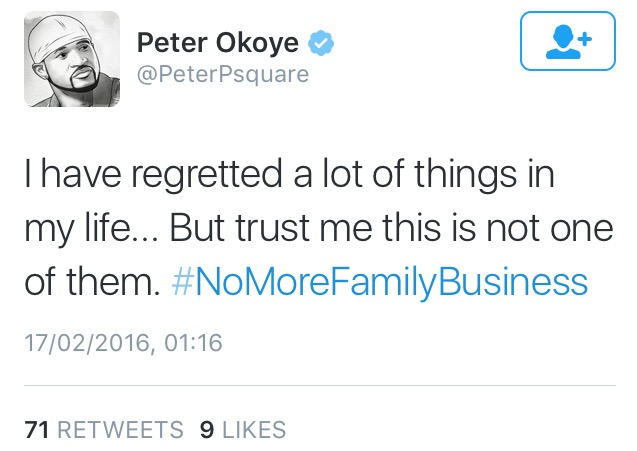
Task: Open the #NoMoreFamilyBusiness hashtag
Action: [x=379, y=282]
